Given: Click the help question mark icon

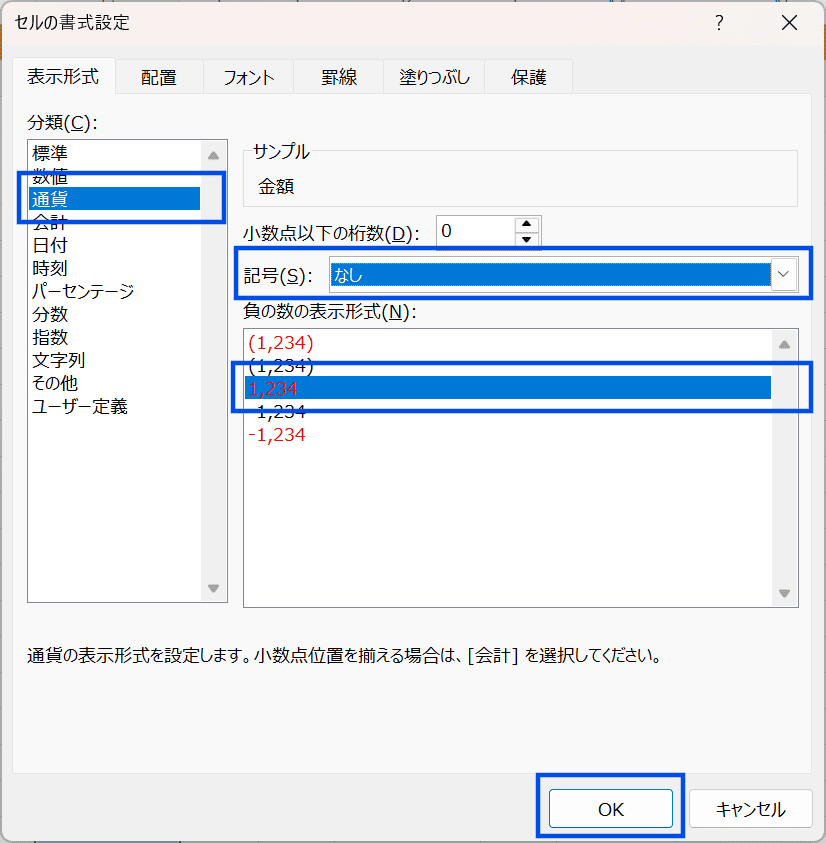Looking at the screenshot, I should pos(719,23).
